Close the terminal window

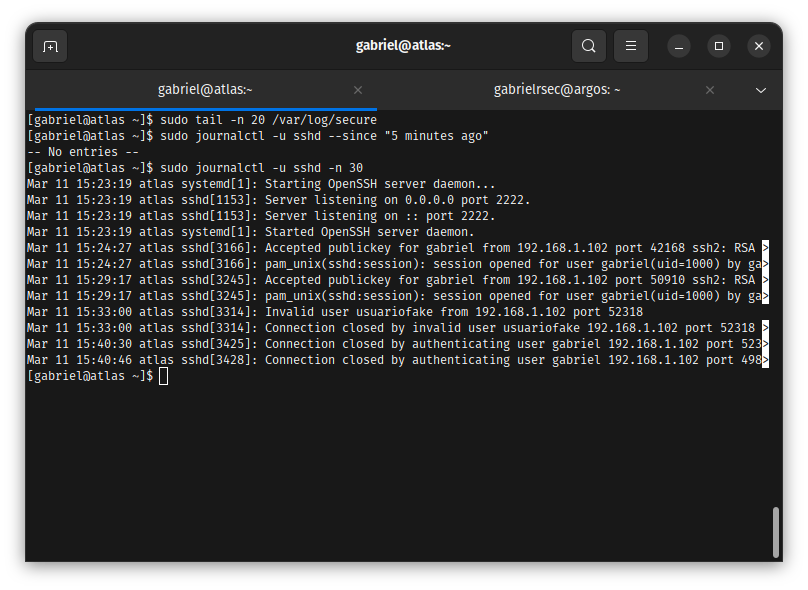(759, 46)
